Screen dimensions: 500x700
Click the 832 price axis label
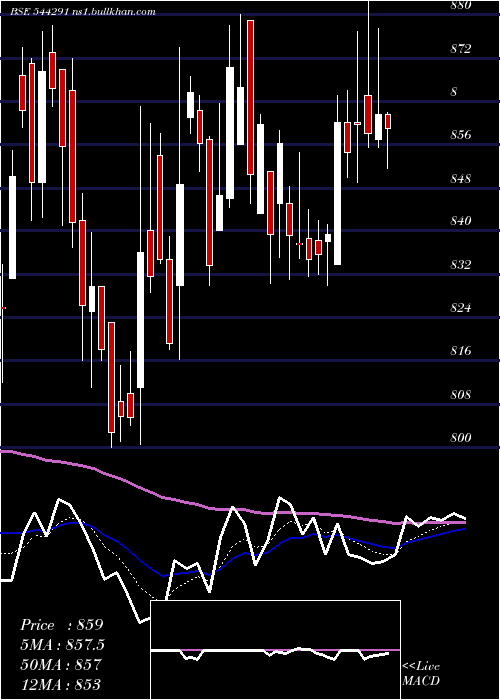point(461,265)
